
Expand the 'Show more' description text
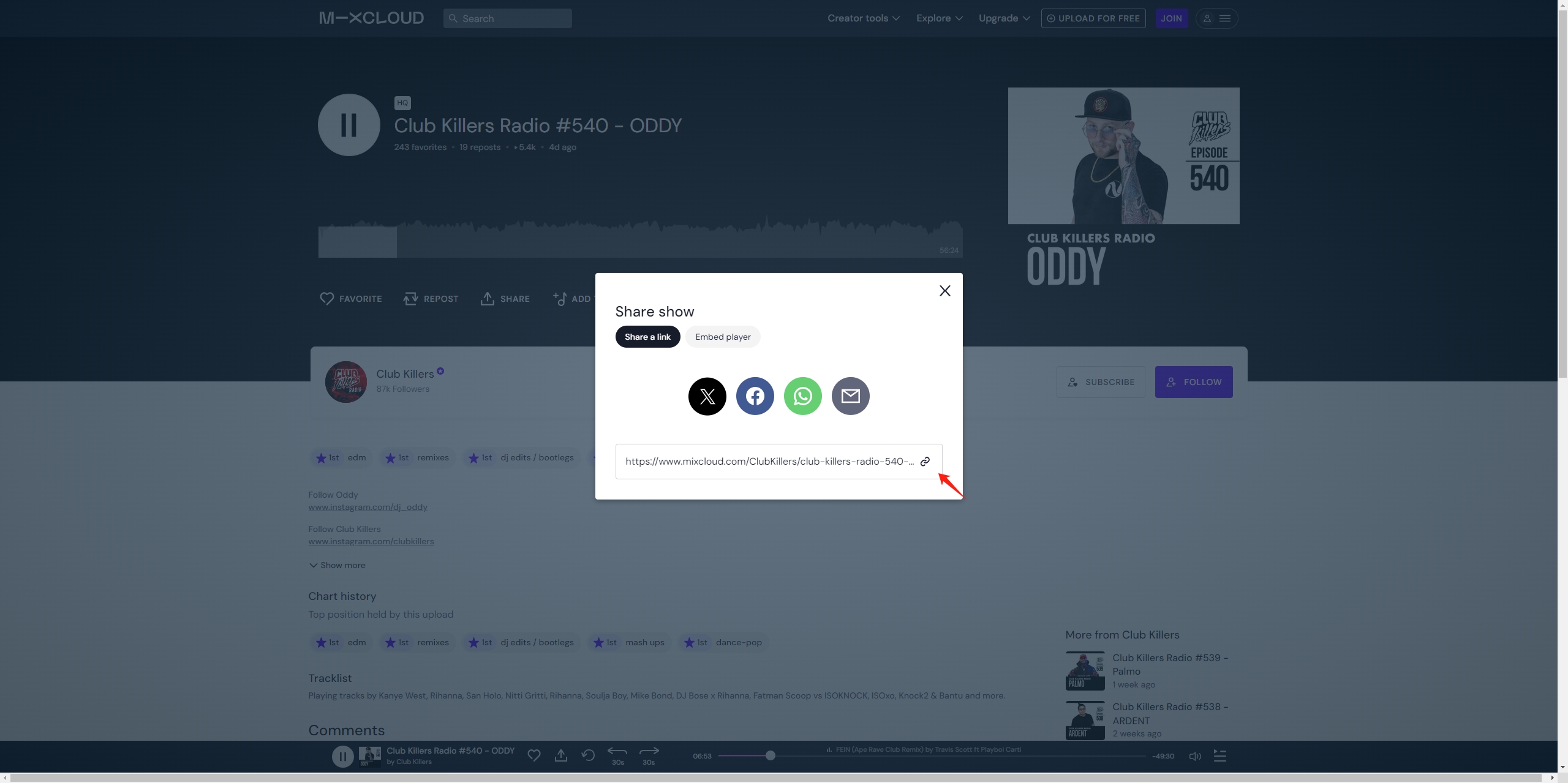coord(337,565)
